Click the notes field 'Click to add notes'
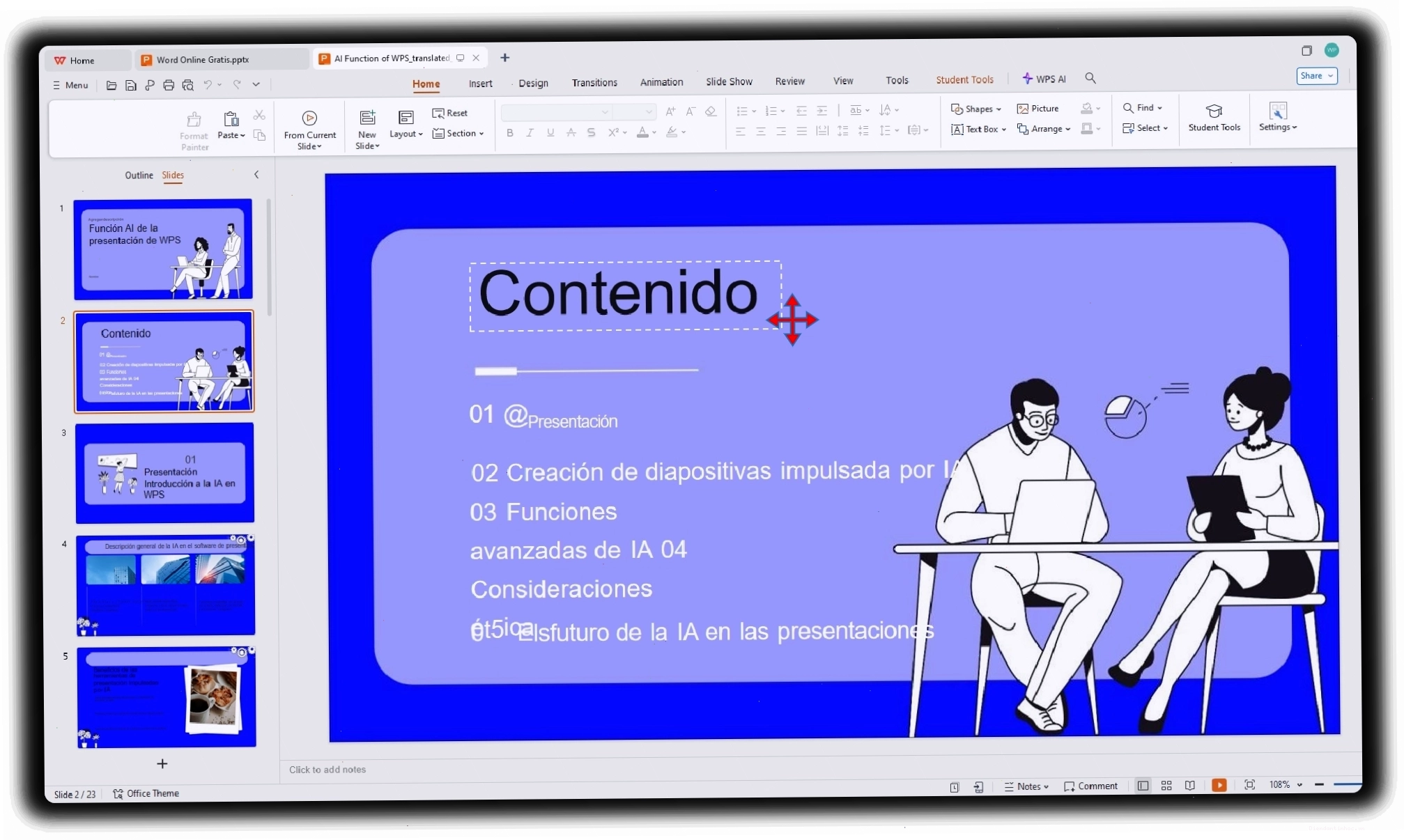The image size is (1404, 840). pos(327,769)
